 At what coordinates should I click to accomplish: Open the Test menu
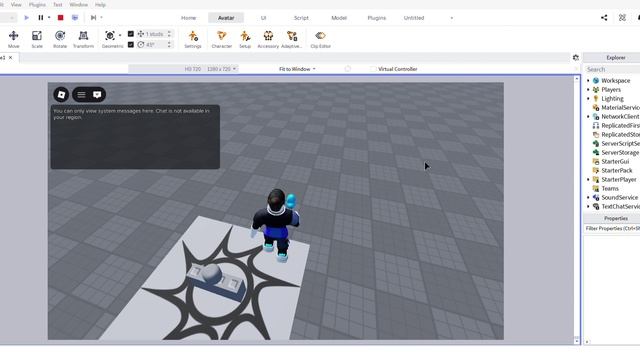tap(58, 5)
